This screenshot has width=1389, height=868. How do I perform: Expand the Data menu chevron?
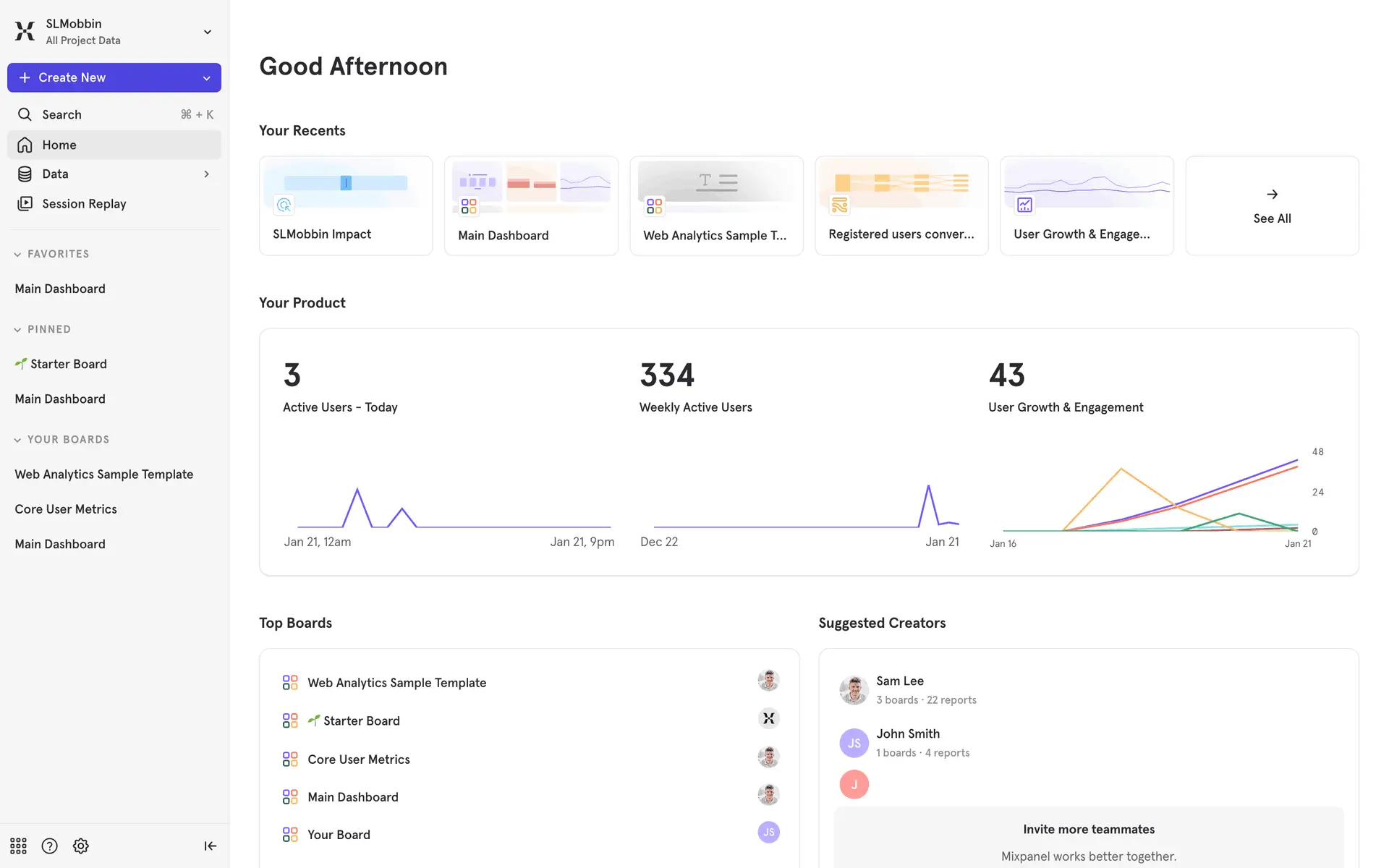(206, 174)
